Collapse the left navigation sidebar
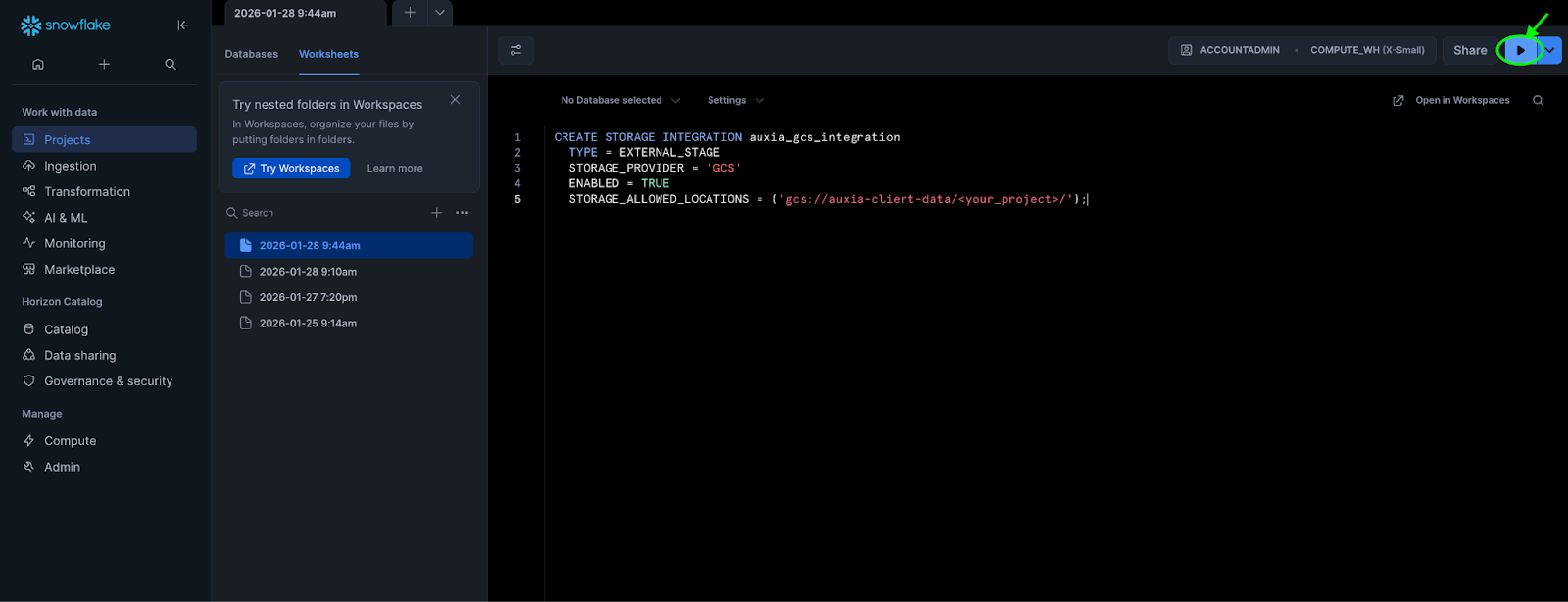 [183, 25]
